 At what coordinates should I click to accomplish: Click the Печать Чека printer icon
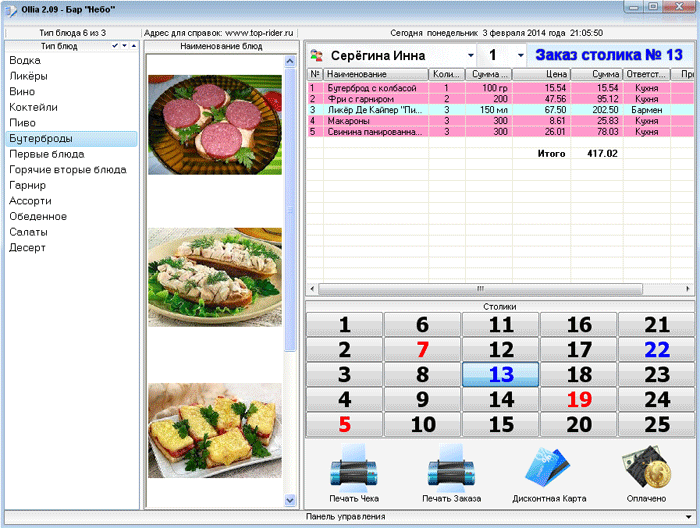(354, 467)
